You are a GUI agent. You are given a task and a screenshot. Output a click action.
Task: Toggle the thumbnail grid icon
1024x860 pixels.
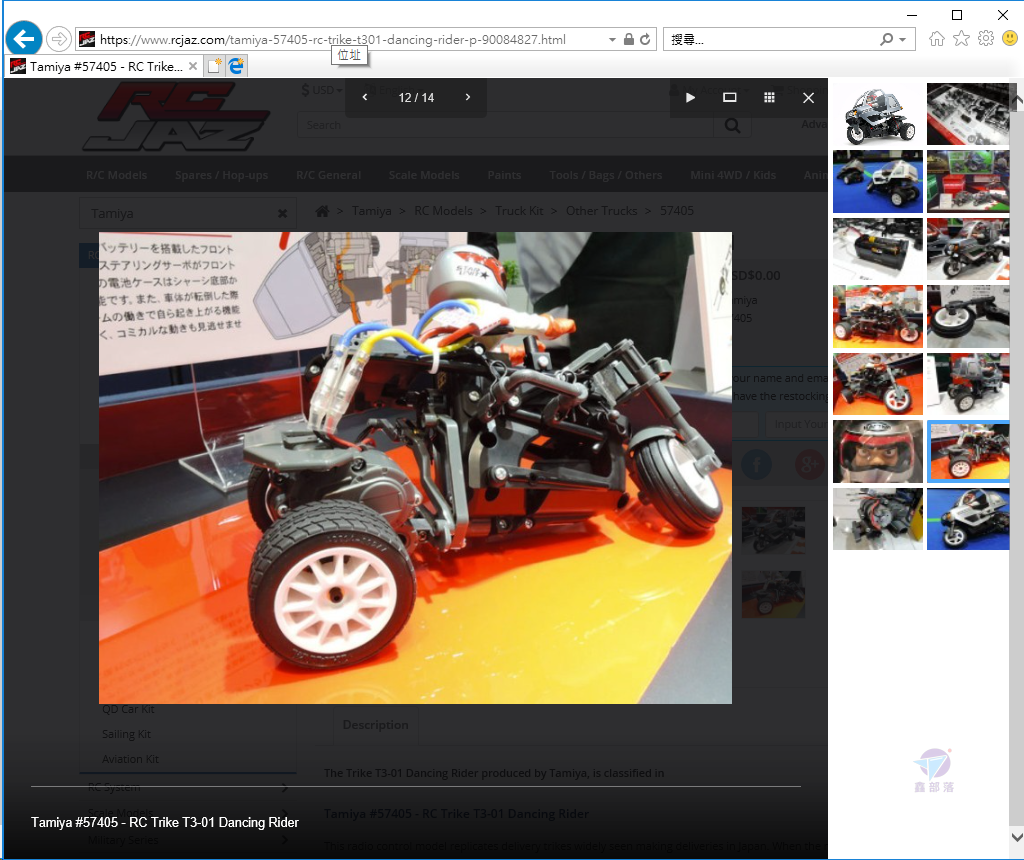point(769,97)
